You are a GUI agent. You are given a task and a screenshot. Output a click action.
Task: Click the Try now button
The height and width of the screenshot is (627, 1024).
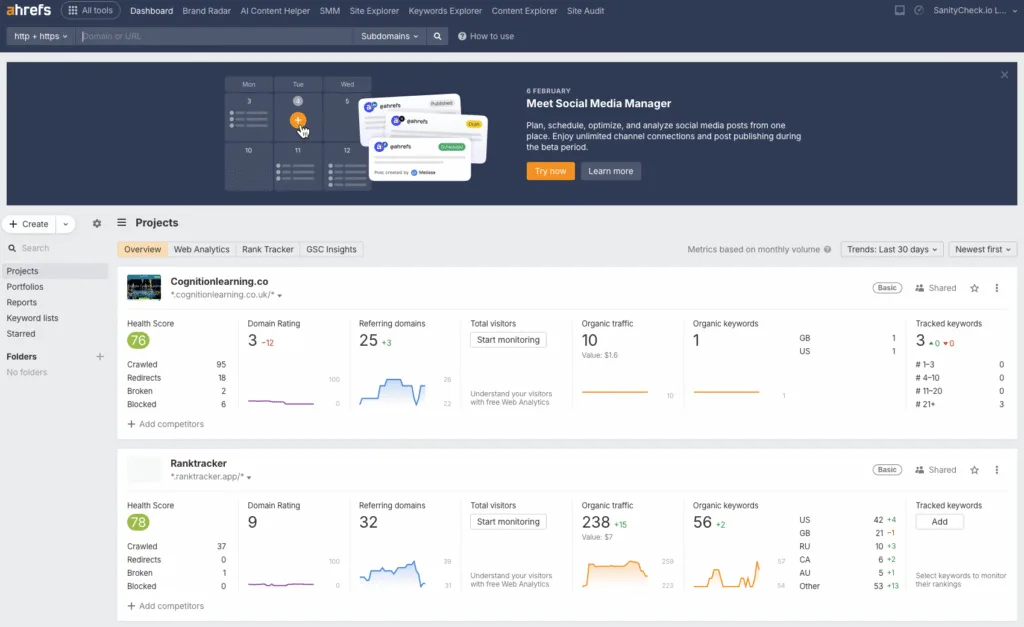[x=550, y=171]
